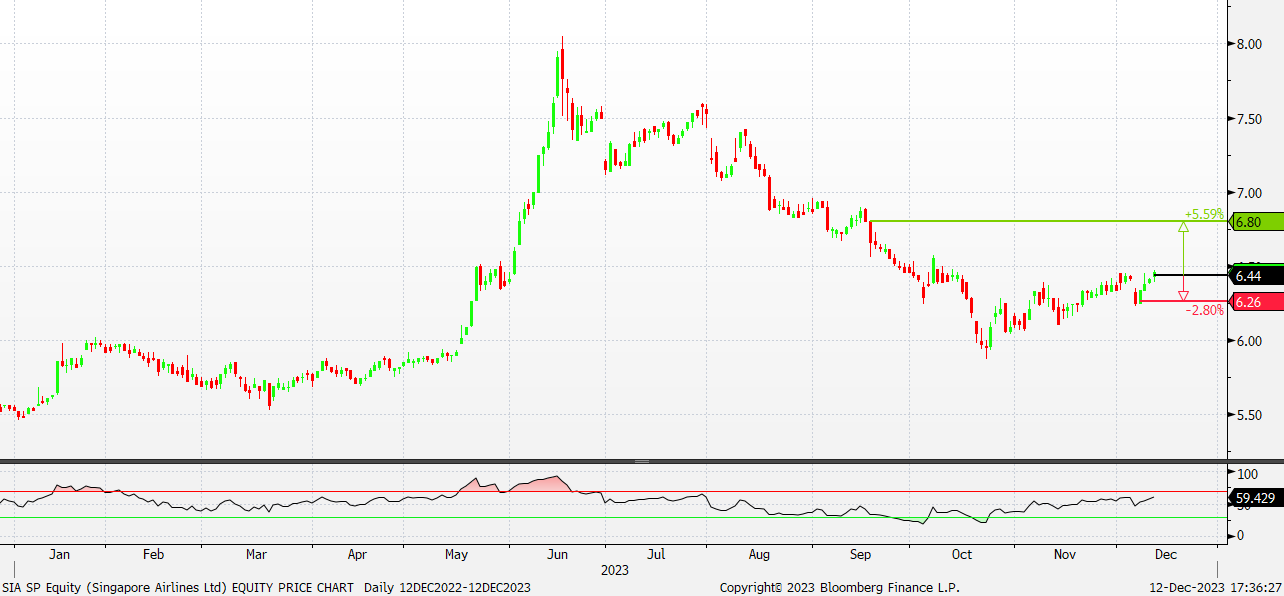Click the 2023 year label below the axis
This screenshot has width=1284, height=596.
coord(614,569)
